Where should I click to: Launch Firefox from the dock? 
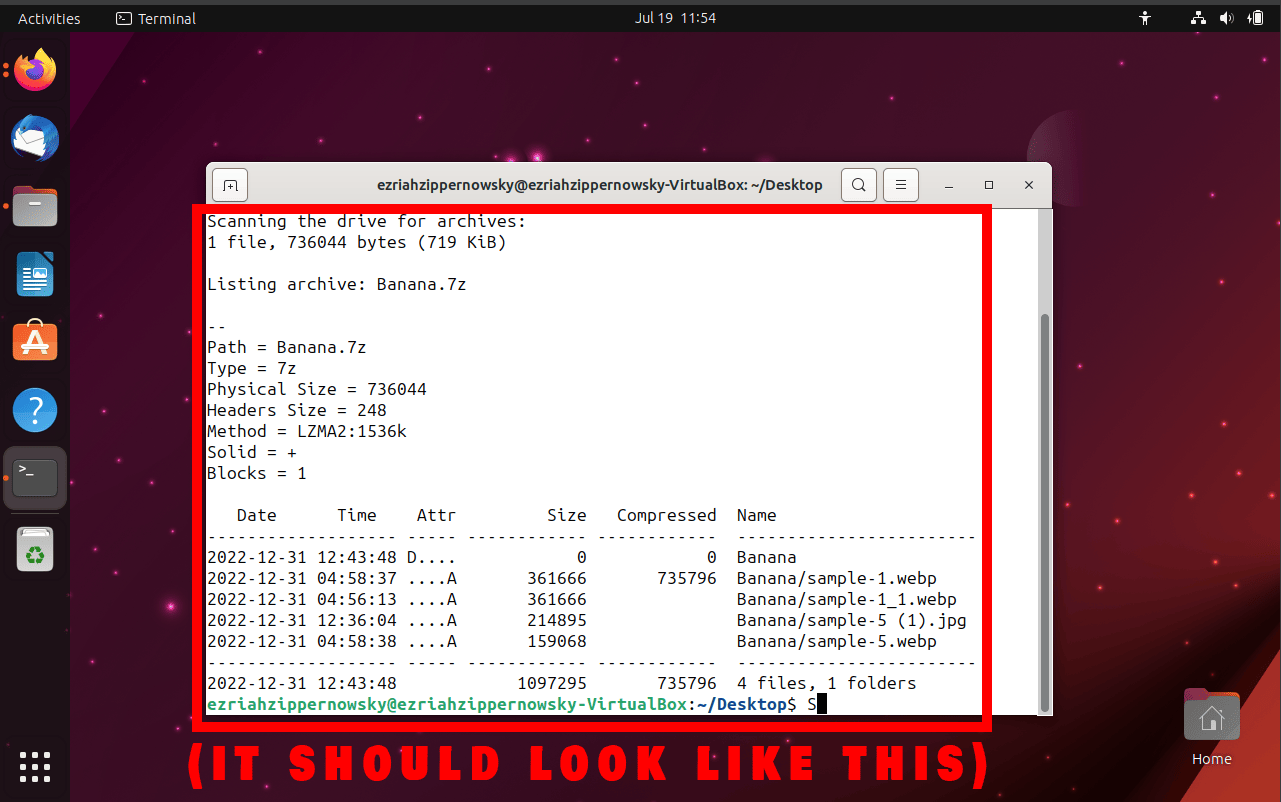click(34, 69)
